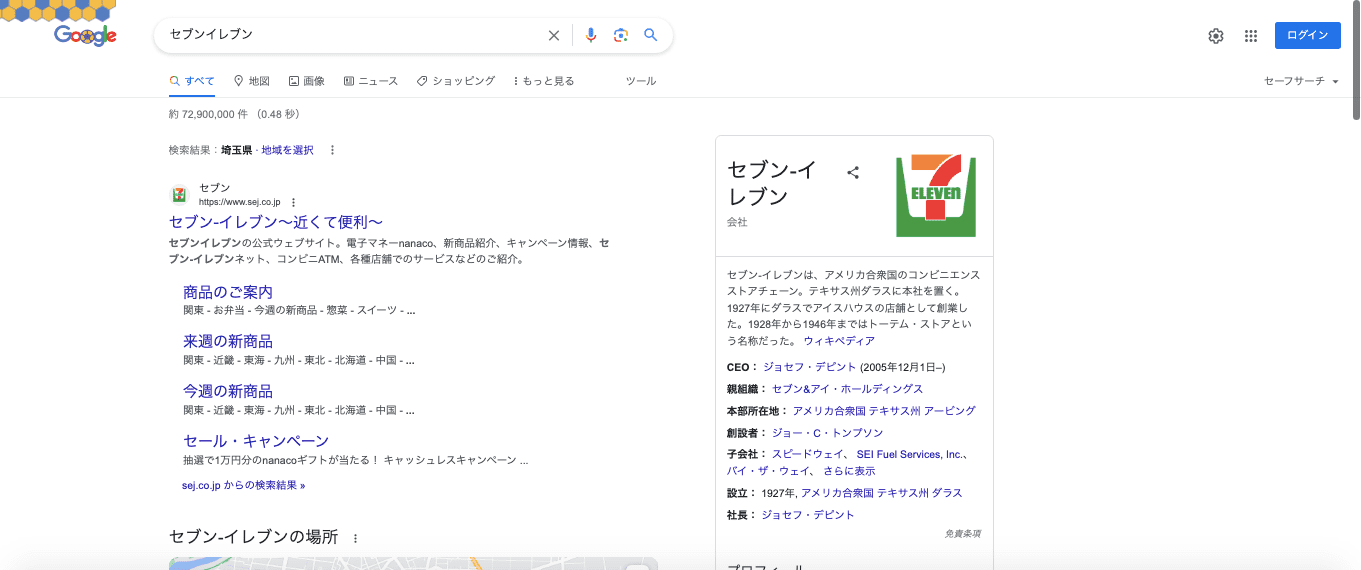Click the https://www.sej.co.jp URL text
Screen dimensions: 1361x570
(240, 202)
